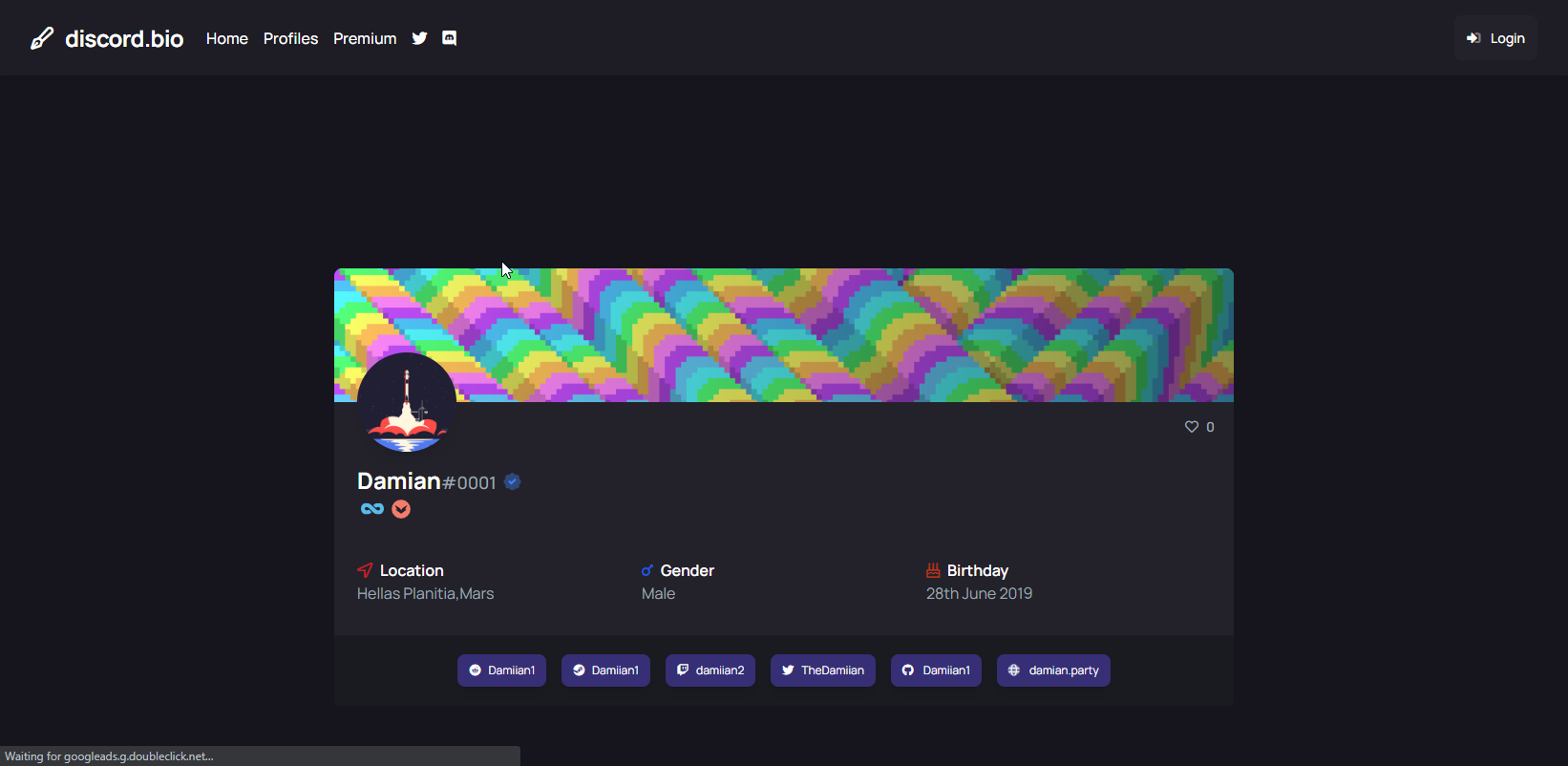
Task: Visit the damian.party website link
Action: pyautogui.click(x=1053, y=670)
